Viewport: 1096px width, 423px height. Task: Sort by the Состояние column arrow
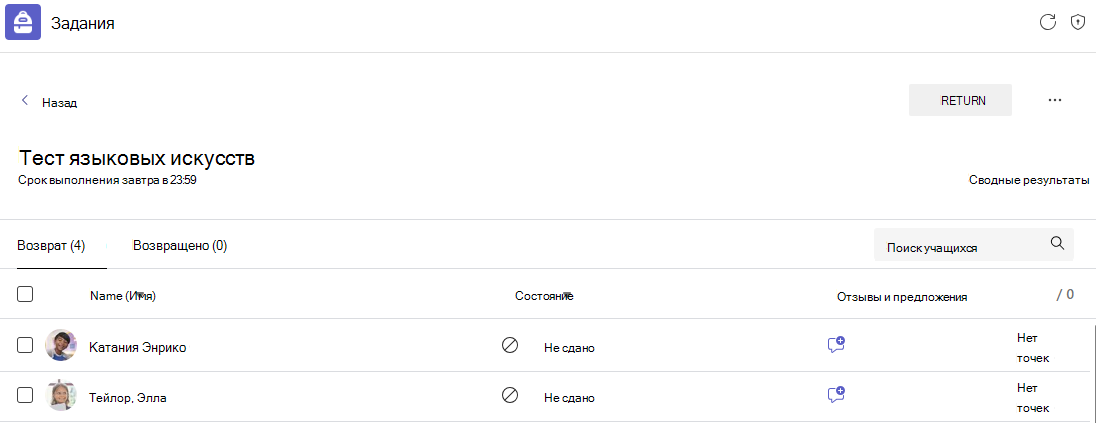(568, 294)
